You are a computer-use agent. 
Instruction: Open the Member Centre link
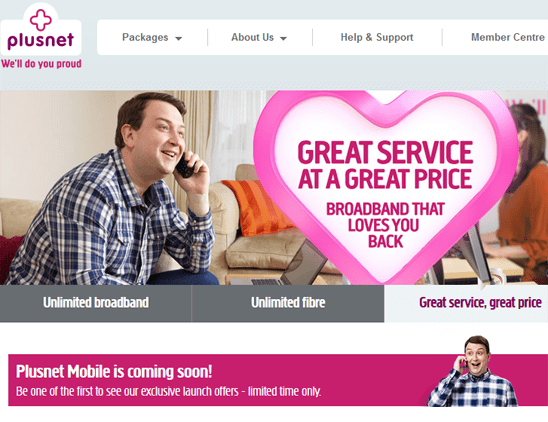(x=507, y=37)
